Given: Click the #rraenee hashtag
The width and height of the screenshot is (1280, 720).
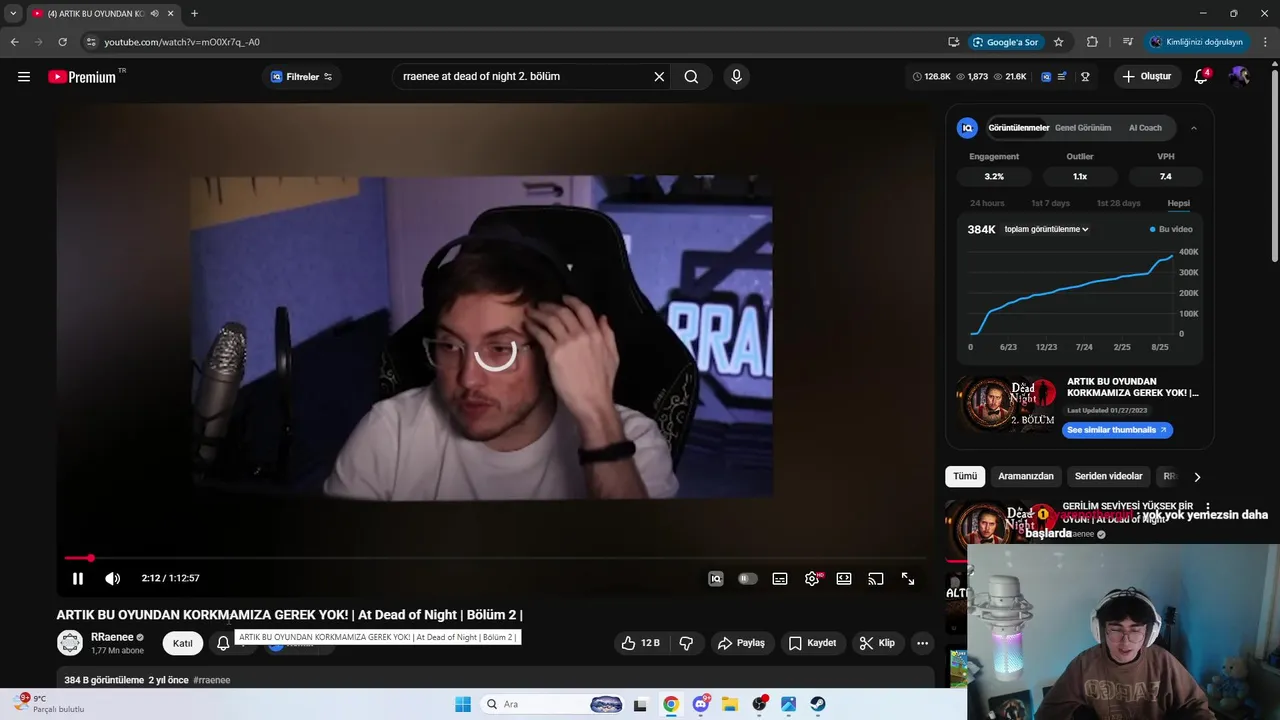Looking at the screenshot, I should (x=212, y=680).
